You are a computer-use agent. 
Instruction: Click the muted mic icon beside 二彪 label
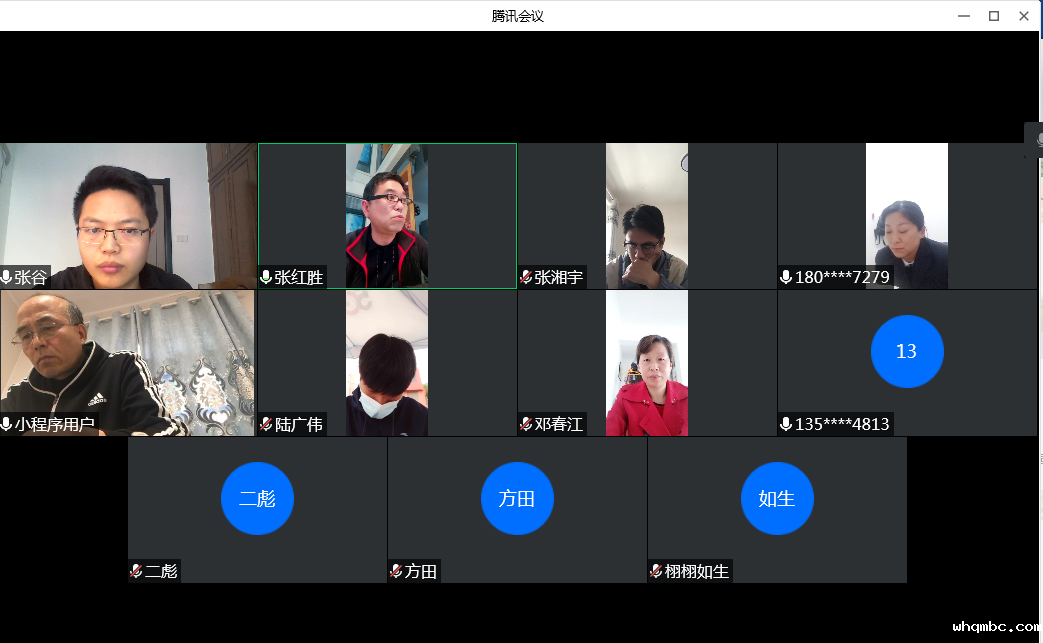click(136, 571)
